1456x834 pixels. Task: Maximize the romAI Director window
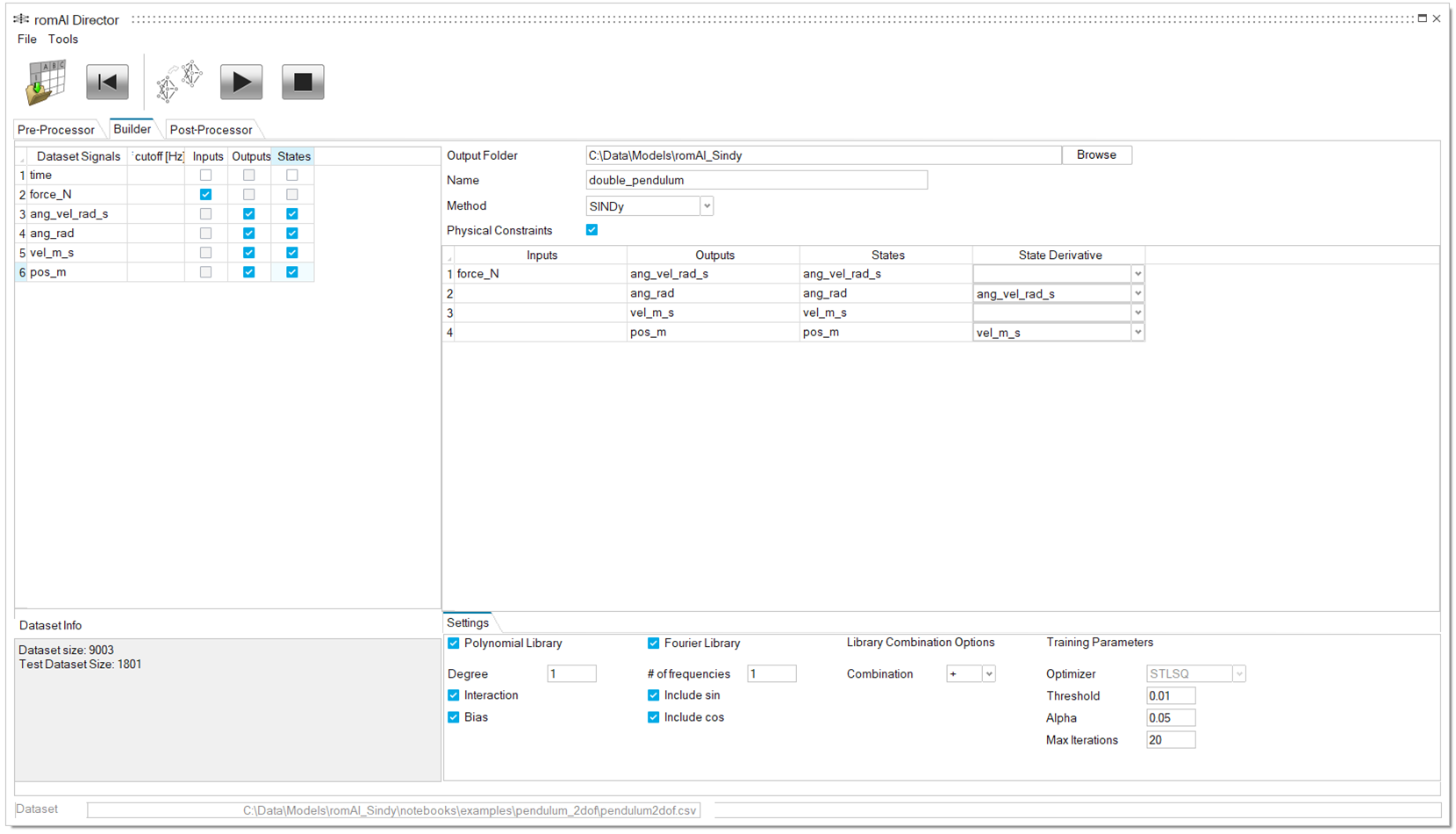pos(1422,18)
